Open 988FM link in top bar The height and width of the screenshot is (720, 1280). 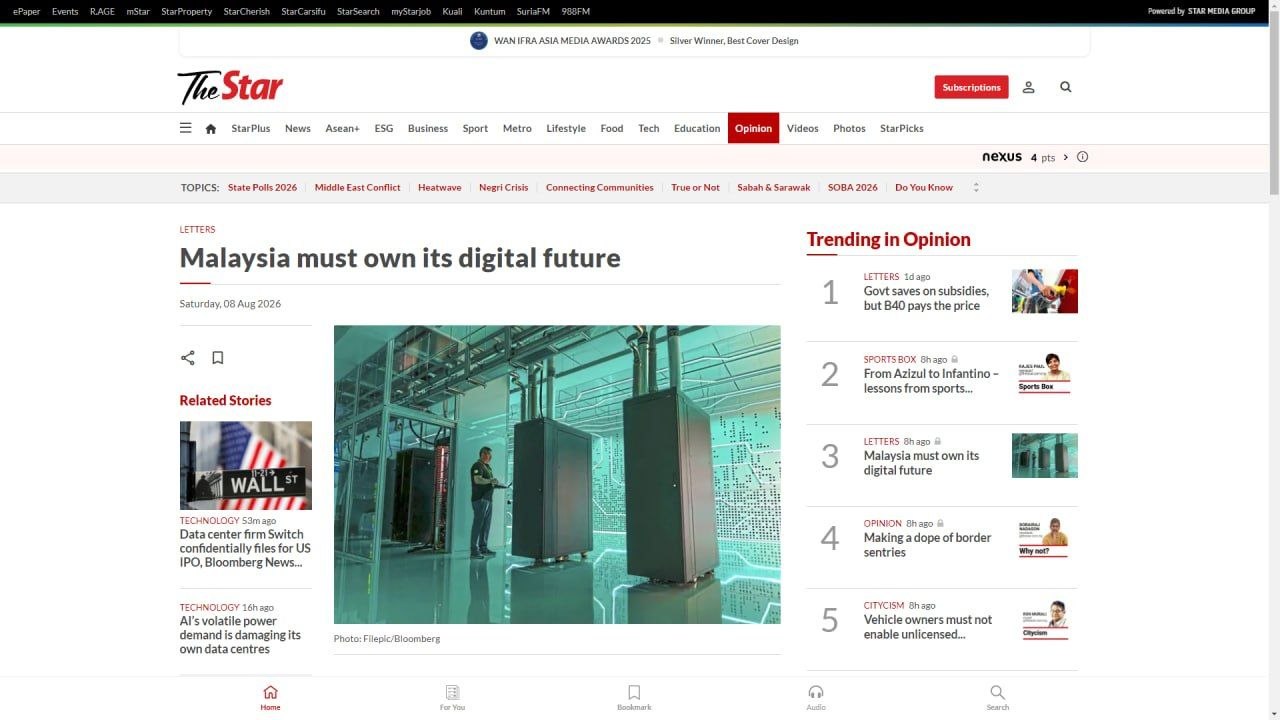pyautogui.click(x=576, y=11)
